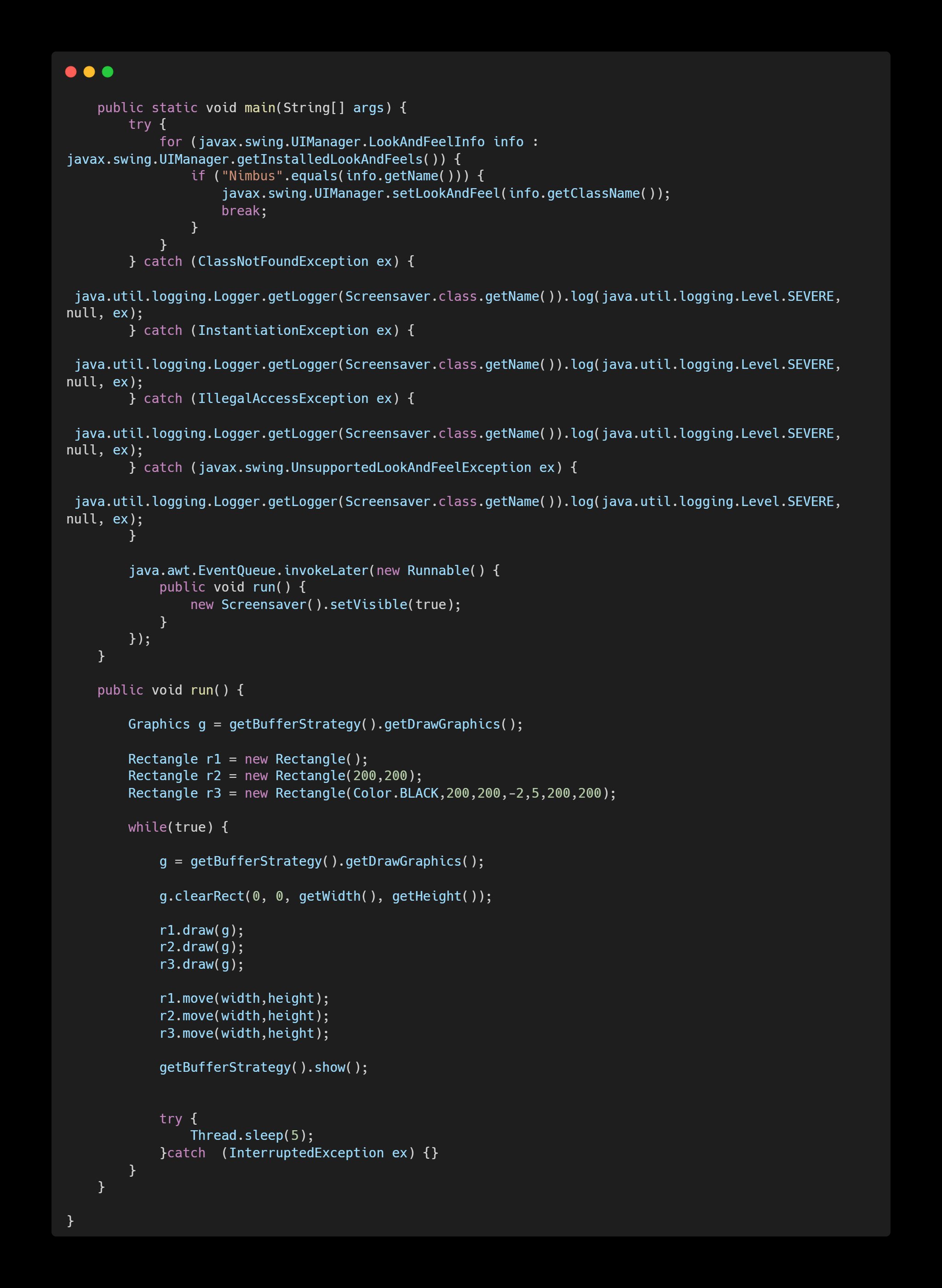Click the "while(true) {" line

(x=178, y=827)
